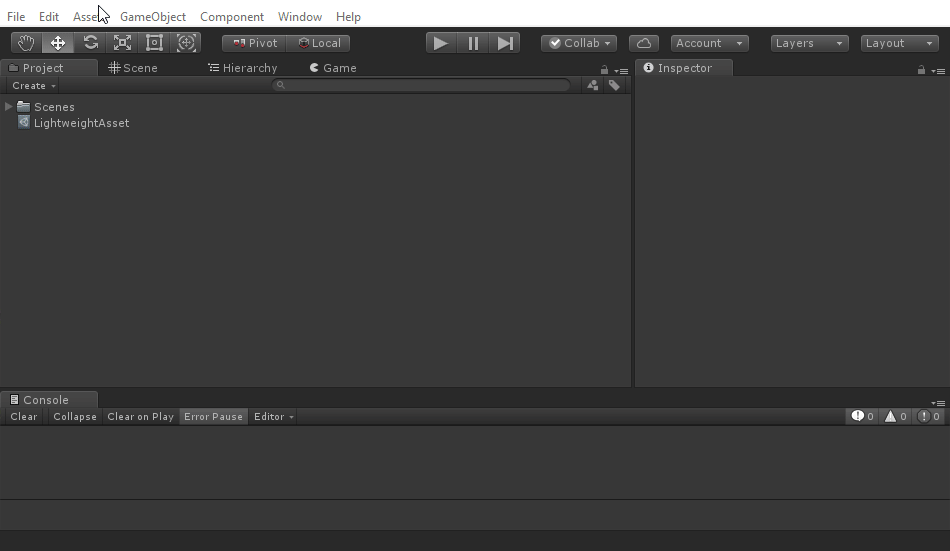Expand the Scenes folder
Viewport: 950px width, 551px height.
pos(9,107)
